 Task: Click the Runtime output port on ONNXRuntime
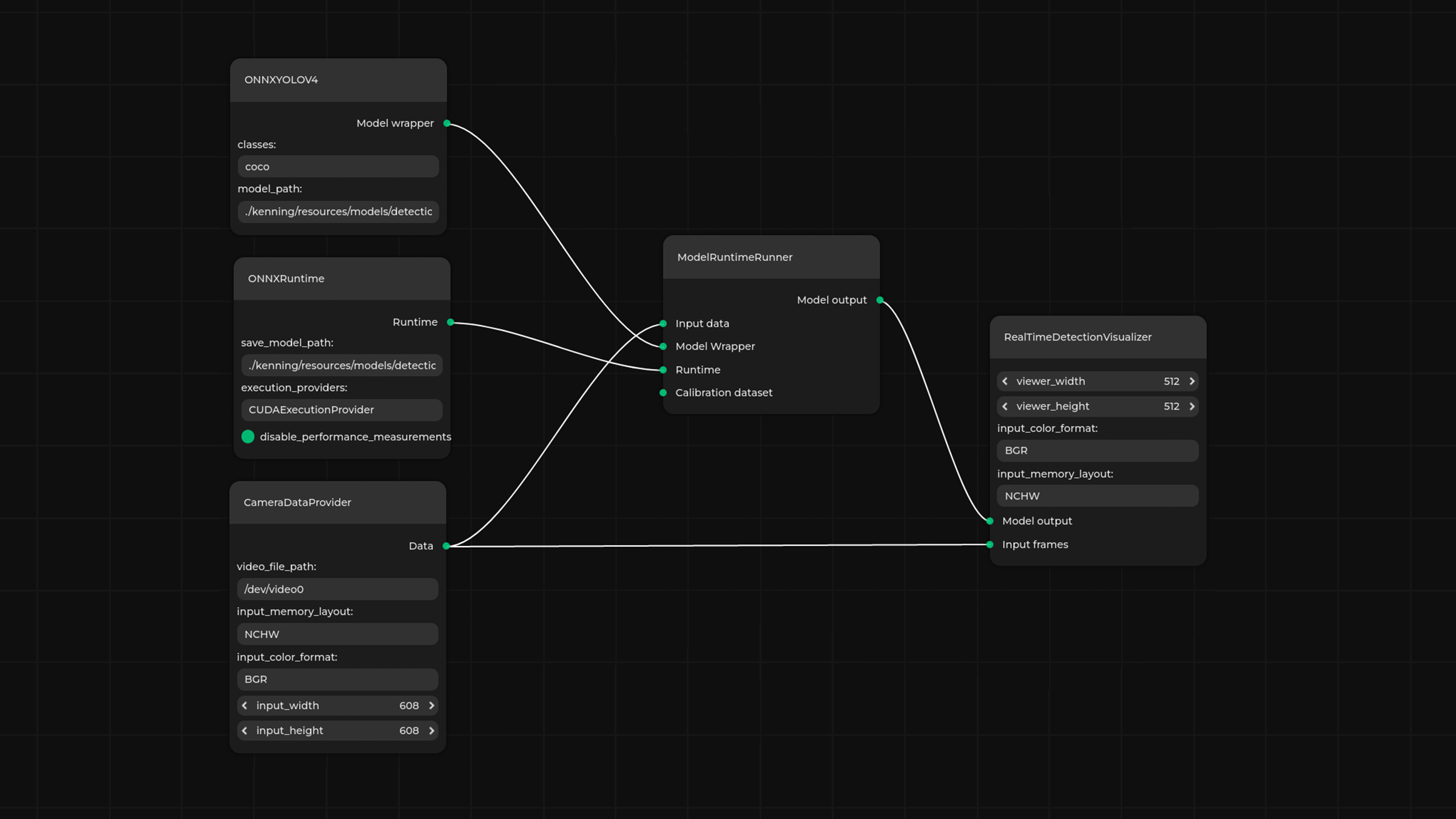tap(450, 322)
